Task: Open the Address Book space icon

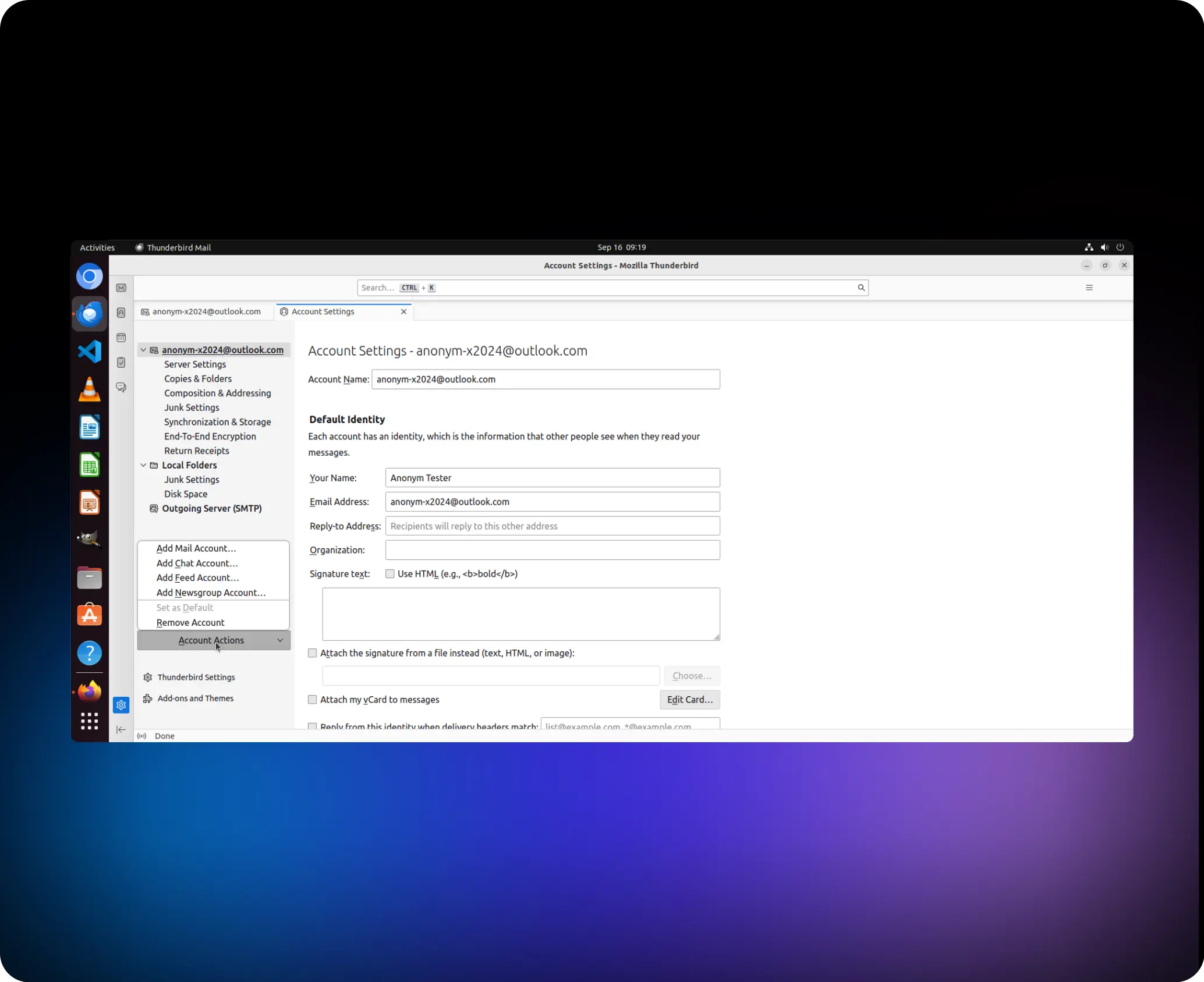Action: [121, 313]
